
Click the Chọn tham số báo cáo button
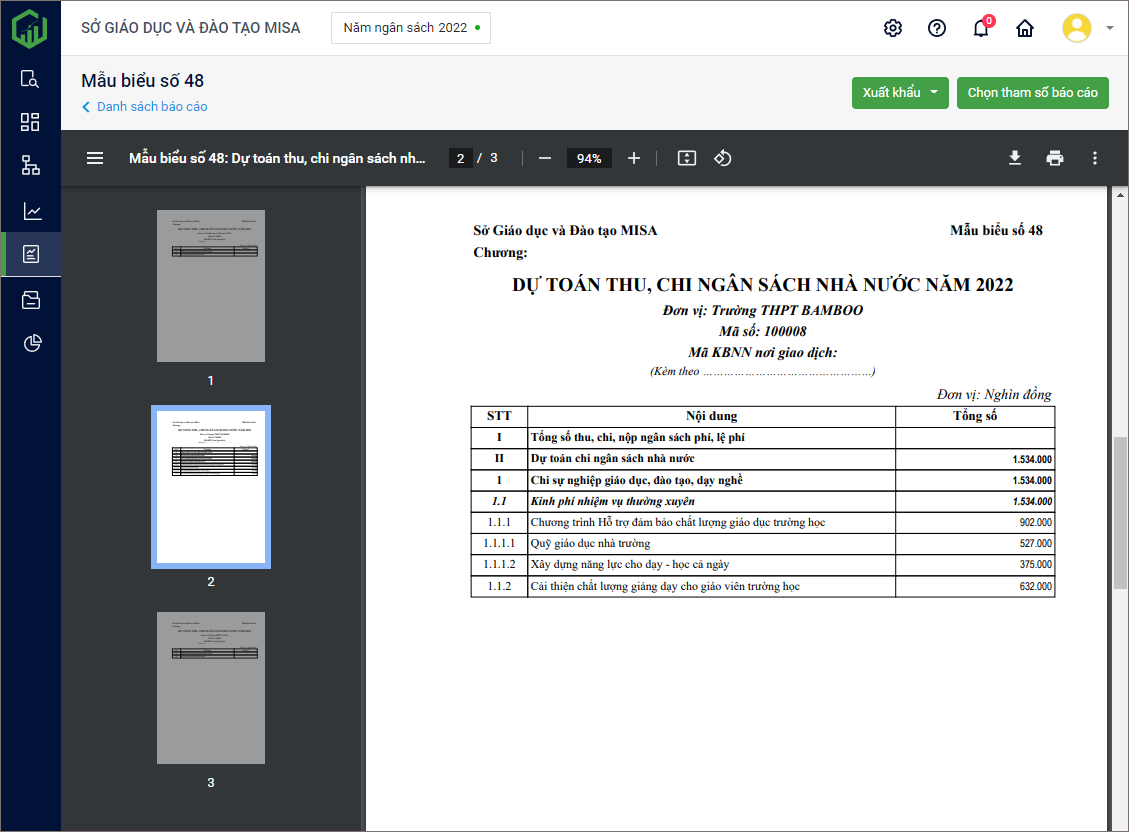(1032, 93)
